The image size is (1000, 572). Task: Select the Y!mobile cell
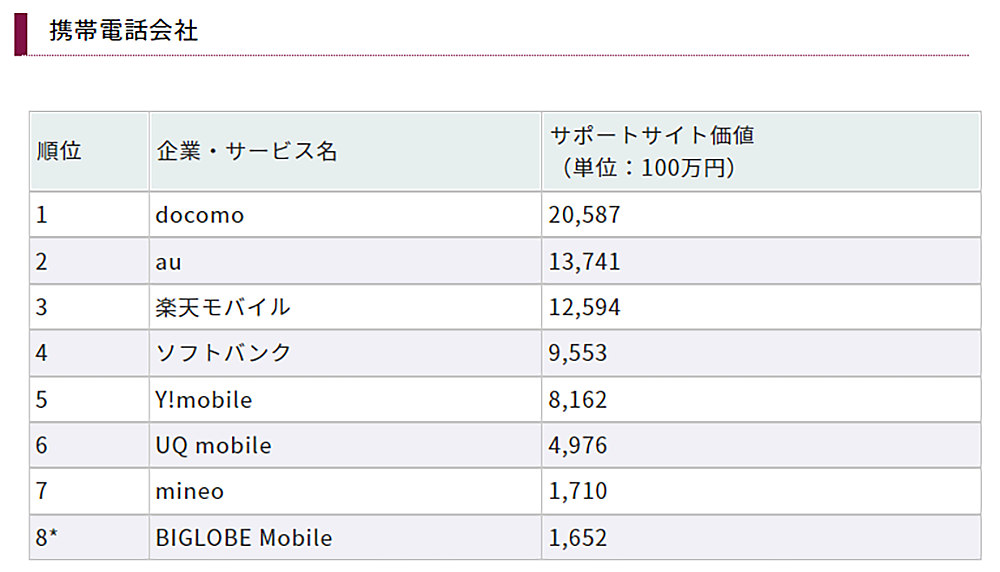click(x=204, y=400)
